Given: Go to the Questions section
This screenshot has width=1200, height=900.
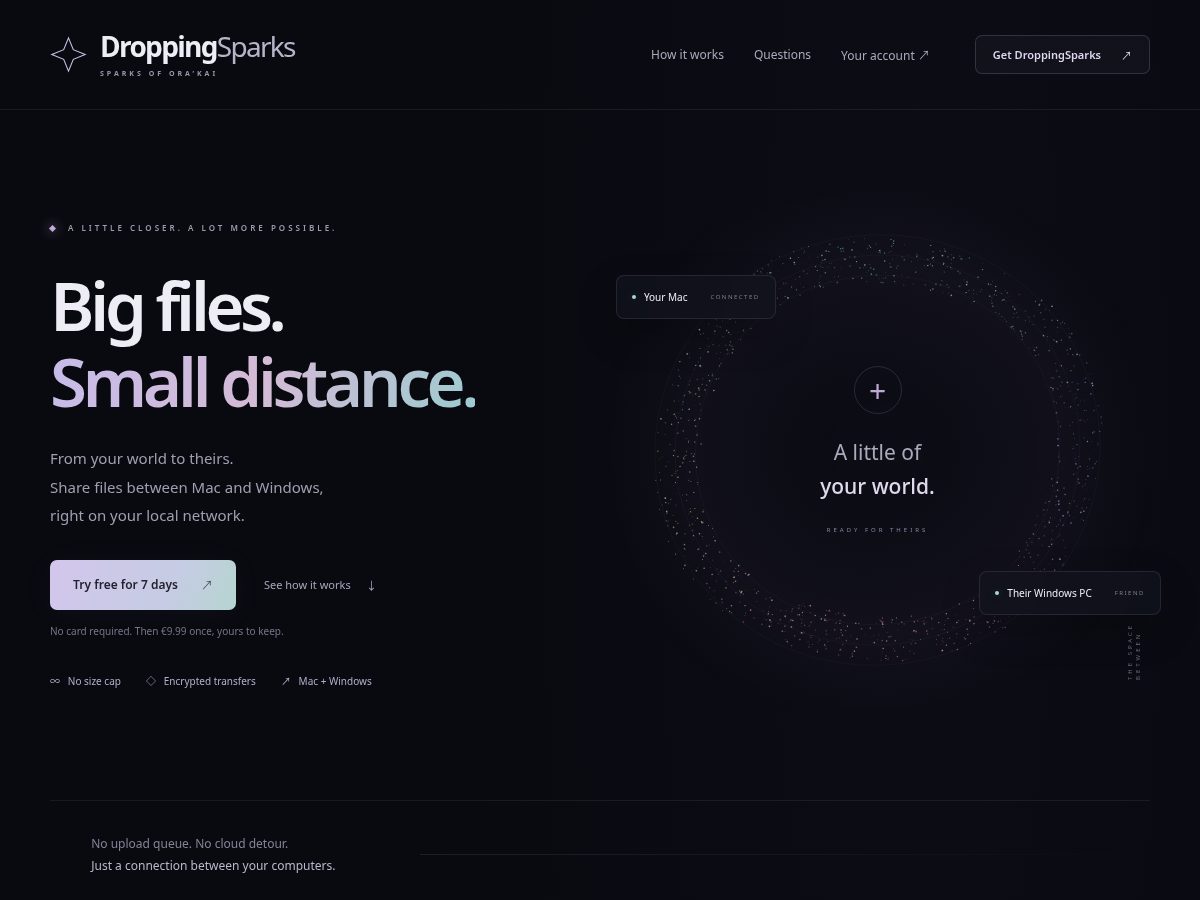Looking at the screenshot, I should coord(782,55).
